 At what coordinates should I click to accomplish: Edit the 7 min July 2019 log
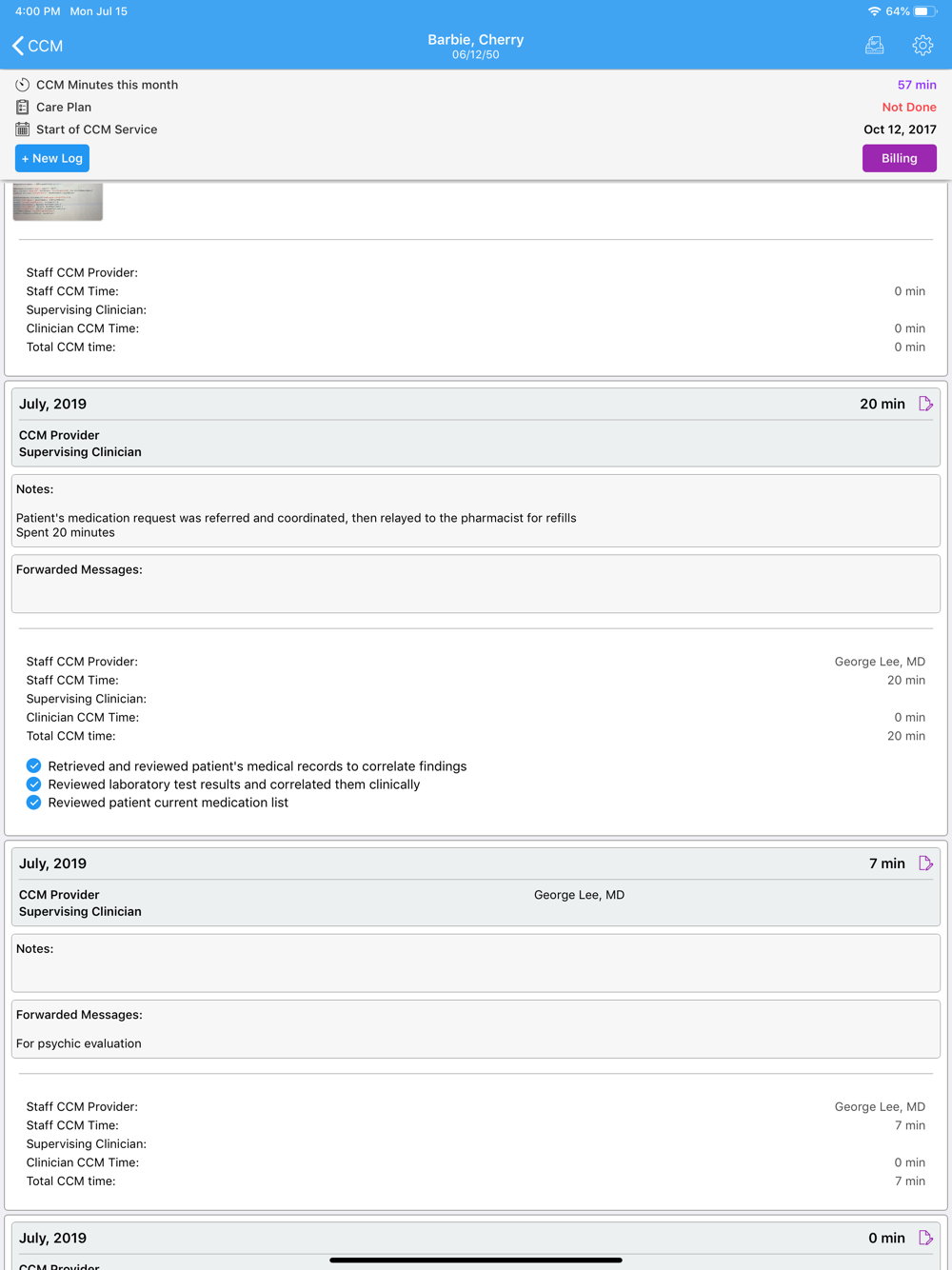(925, 863)
